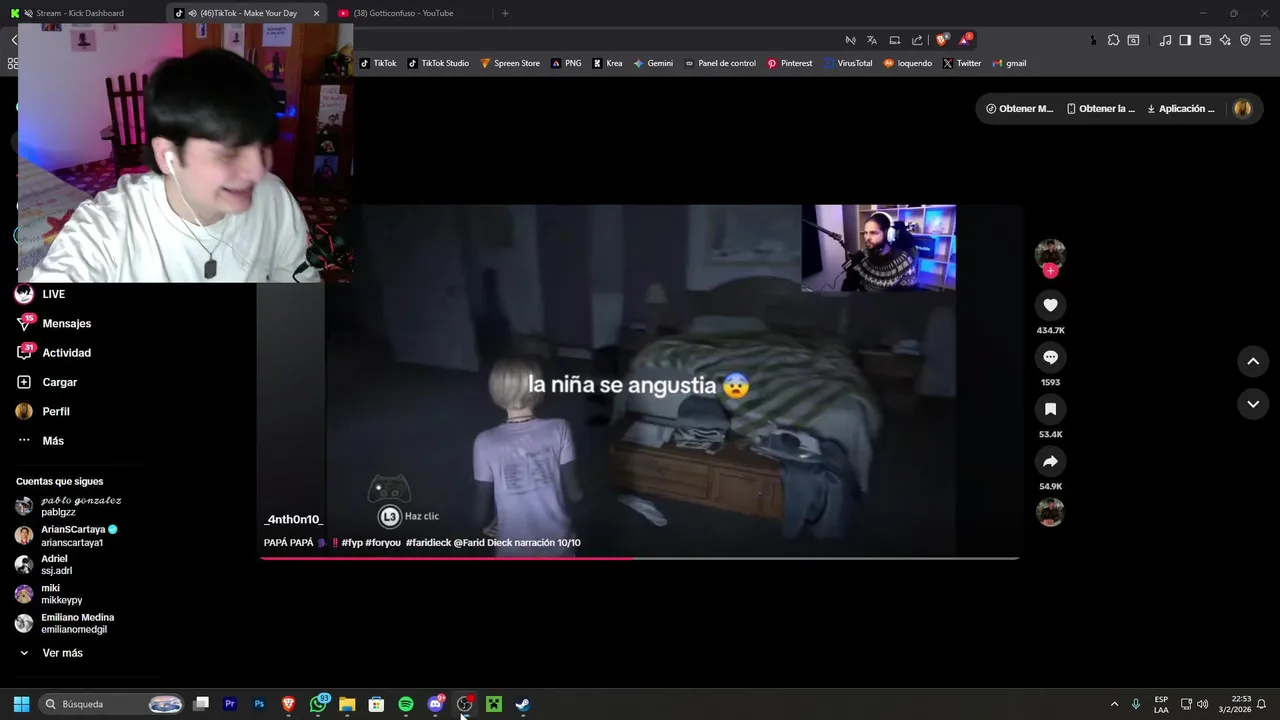This screenshot has height=720, width=1280.
Task: Like the TikTok video with heart icon
Action: point(1050,305)
